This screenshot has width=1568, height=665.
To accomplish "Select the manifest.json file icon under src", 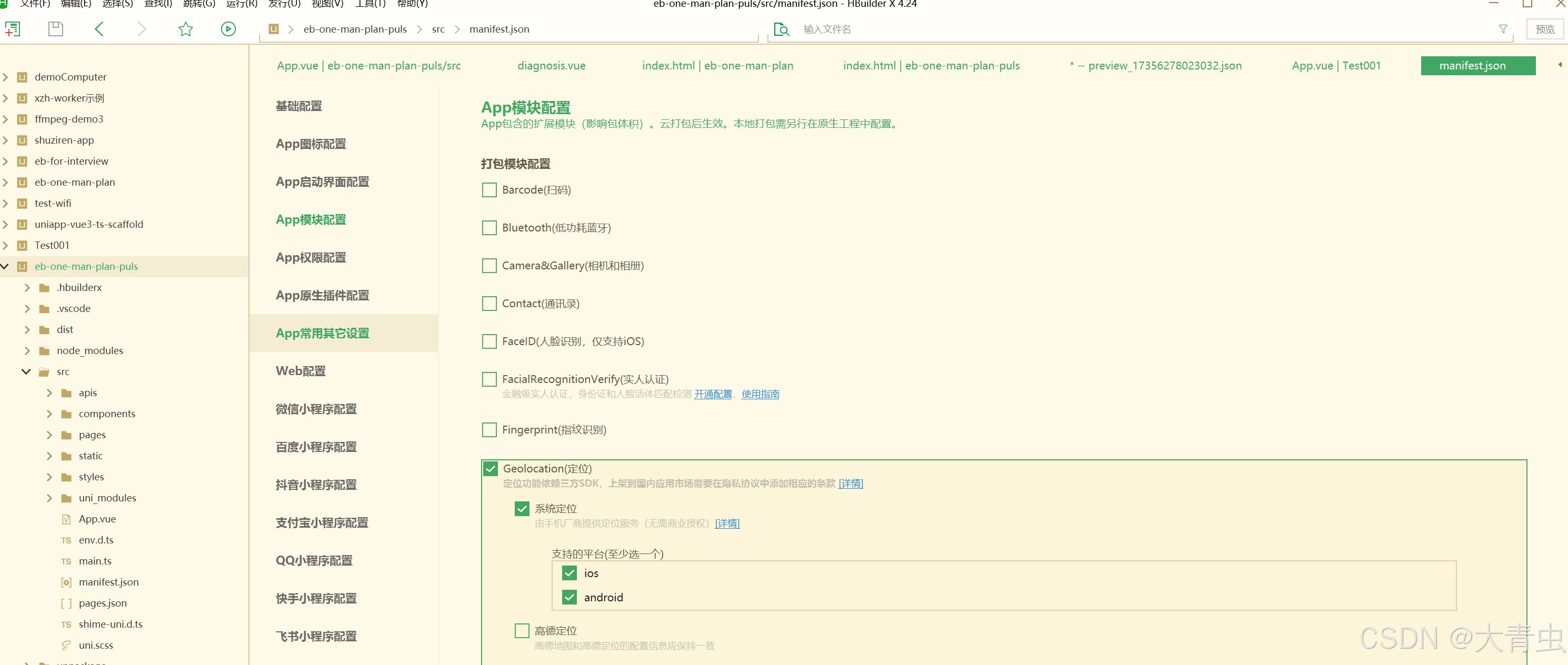I will [x=66, y=582].
